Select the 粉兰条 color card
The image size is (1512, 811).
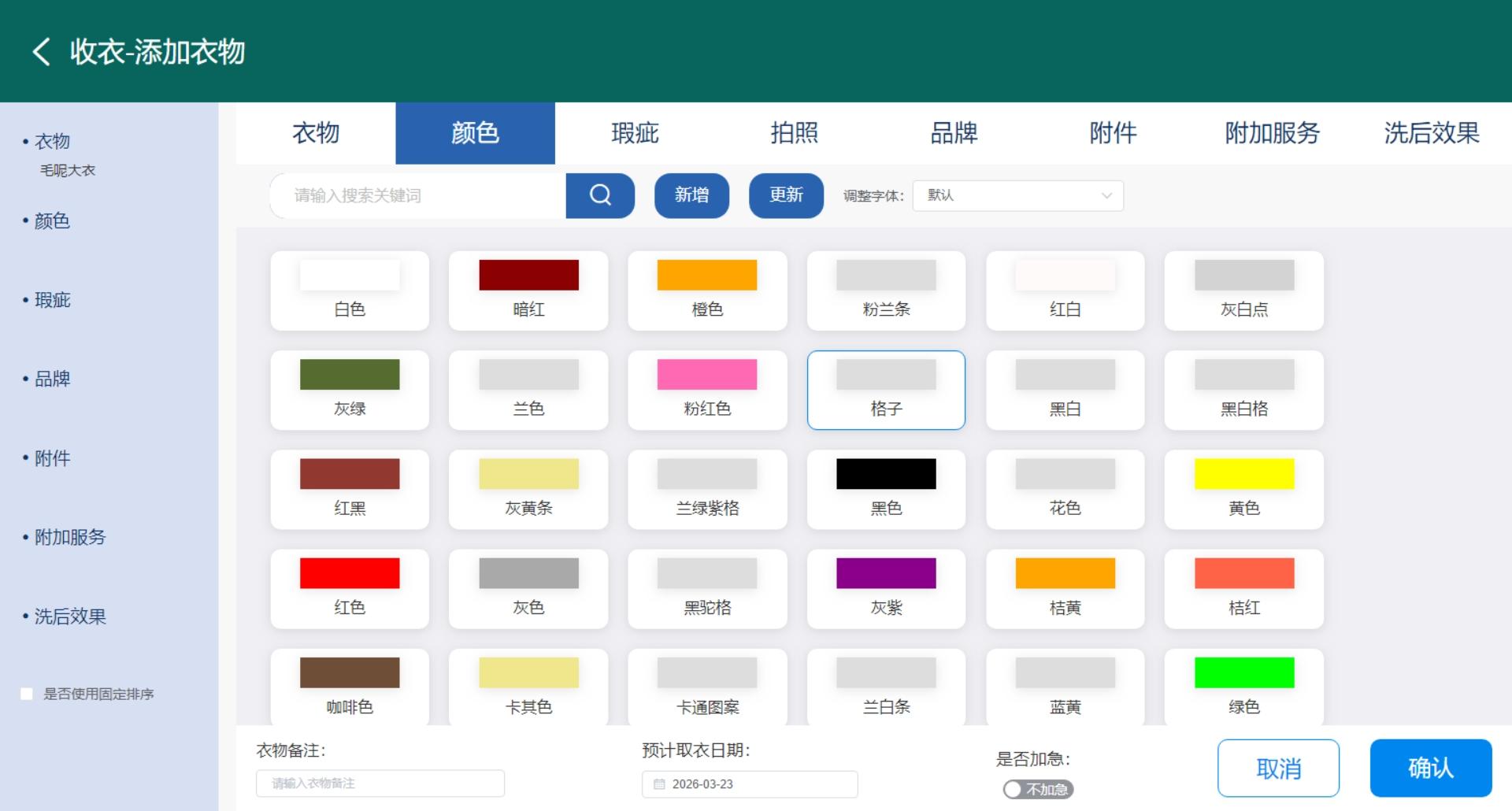[x=886, y=291]
